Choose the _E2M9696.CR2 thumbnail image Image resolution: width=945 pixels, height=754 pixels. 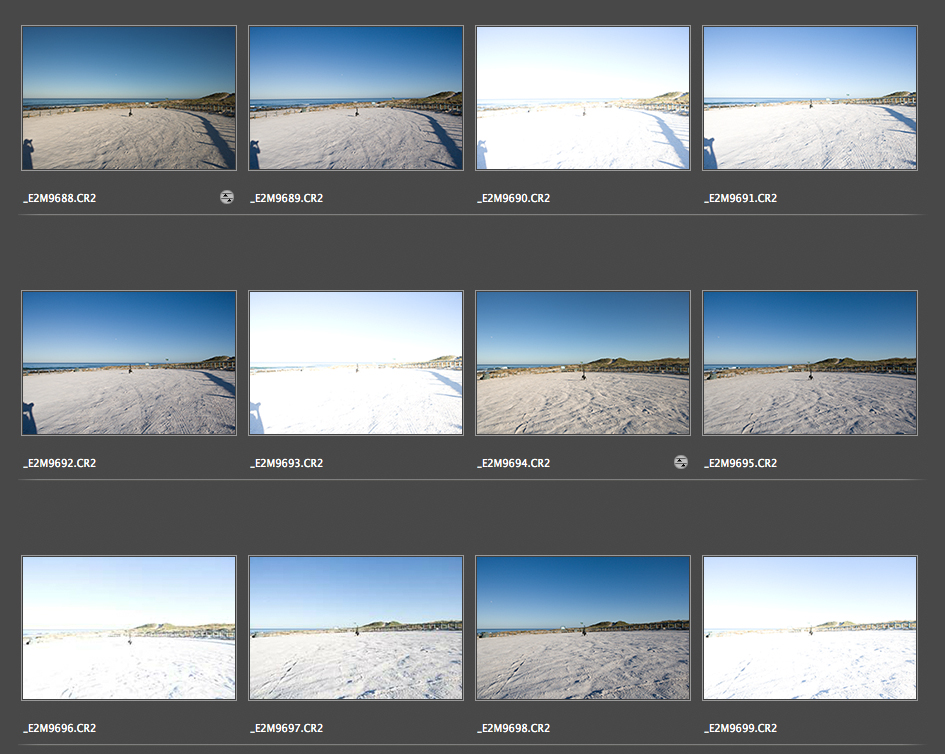tap(129, 628)
